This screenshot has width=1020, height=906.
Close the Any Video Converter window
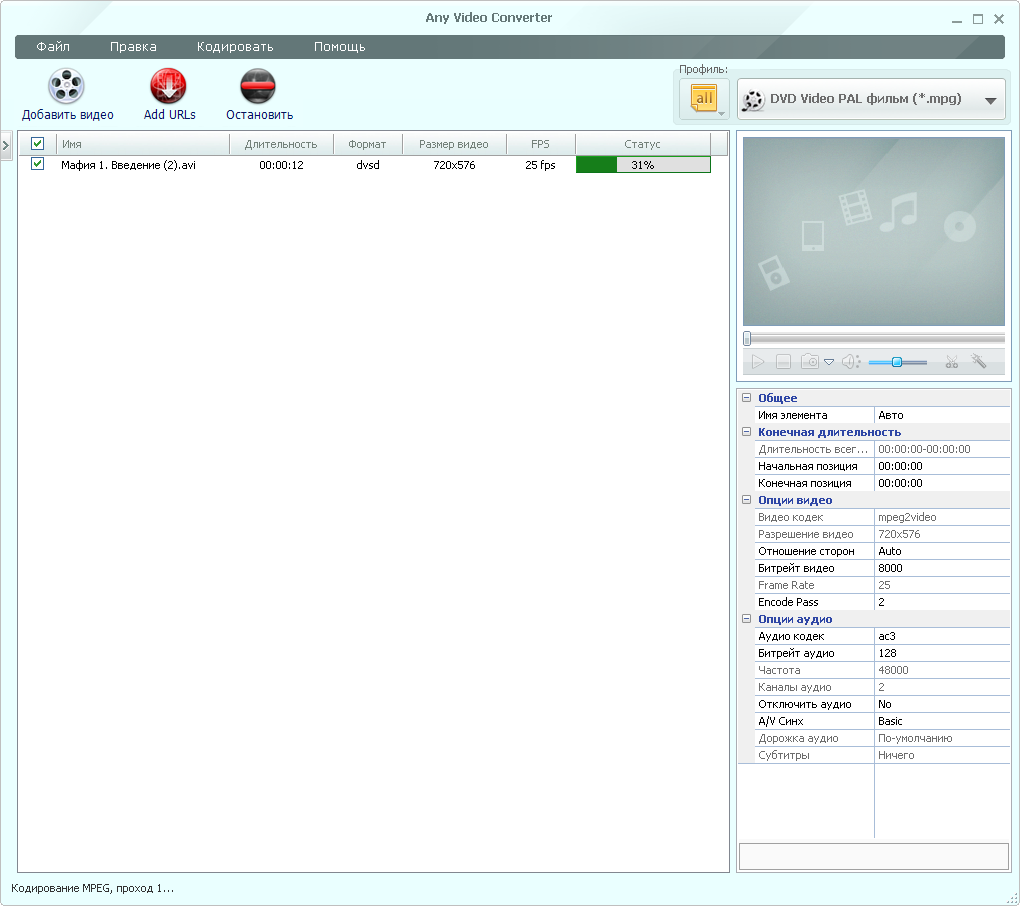[x=999, y=20]
